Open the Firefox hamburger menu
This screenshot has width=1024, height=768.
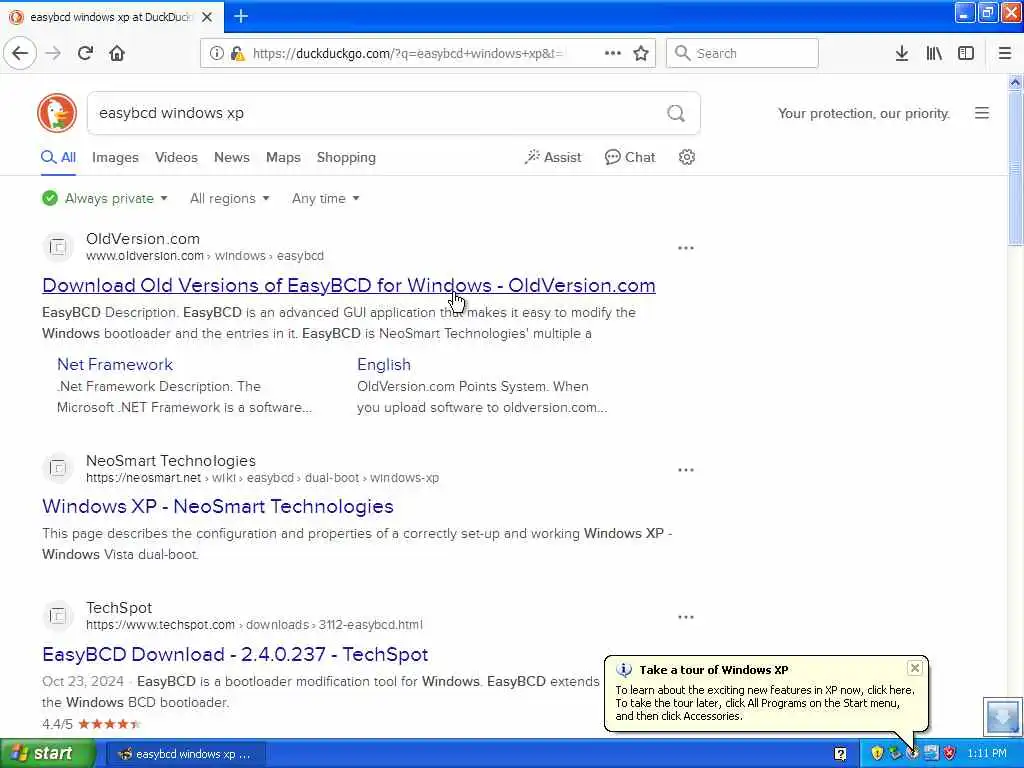pos(1005,53)
